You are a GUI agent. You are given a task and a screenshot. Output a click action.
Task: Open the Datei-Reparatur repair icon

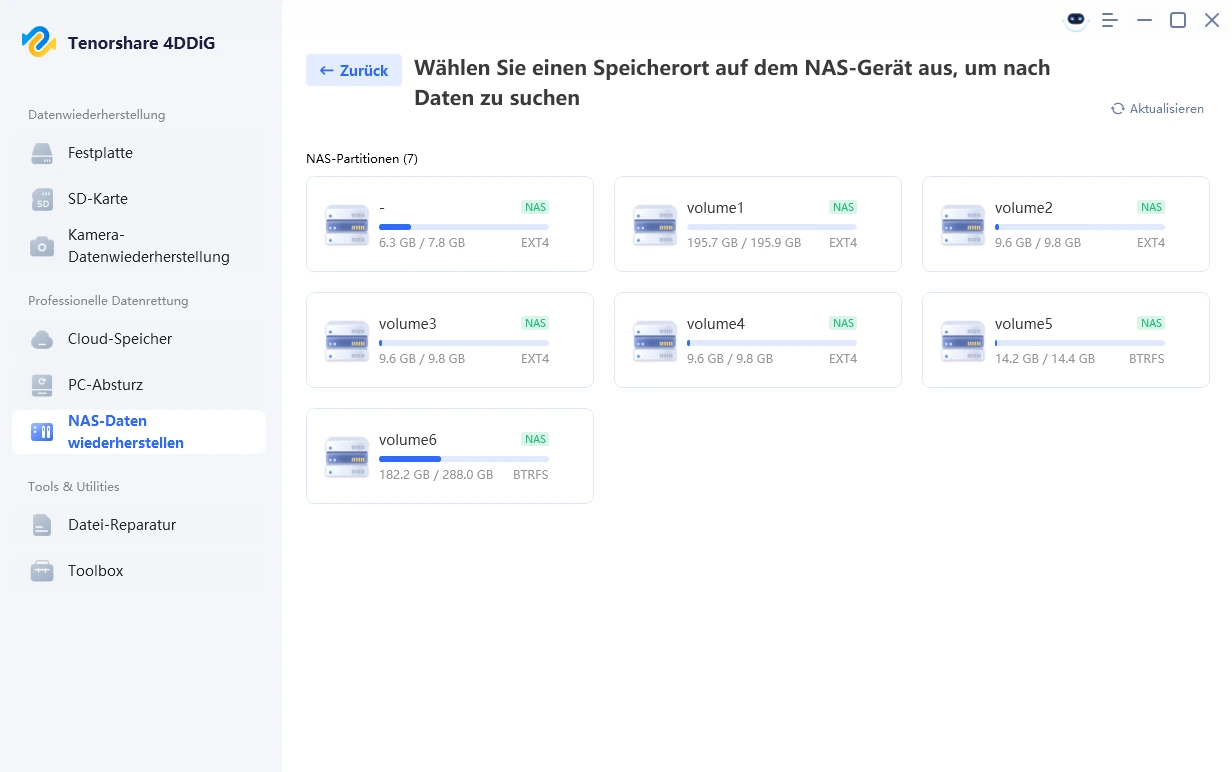pyautogui.click(x=40, y=524)
